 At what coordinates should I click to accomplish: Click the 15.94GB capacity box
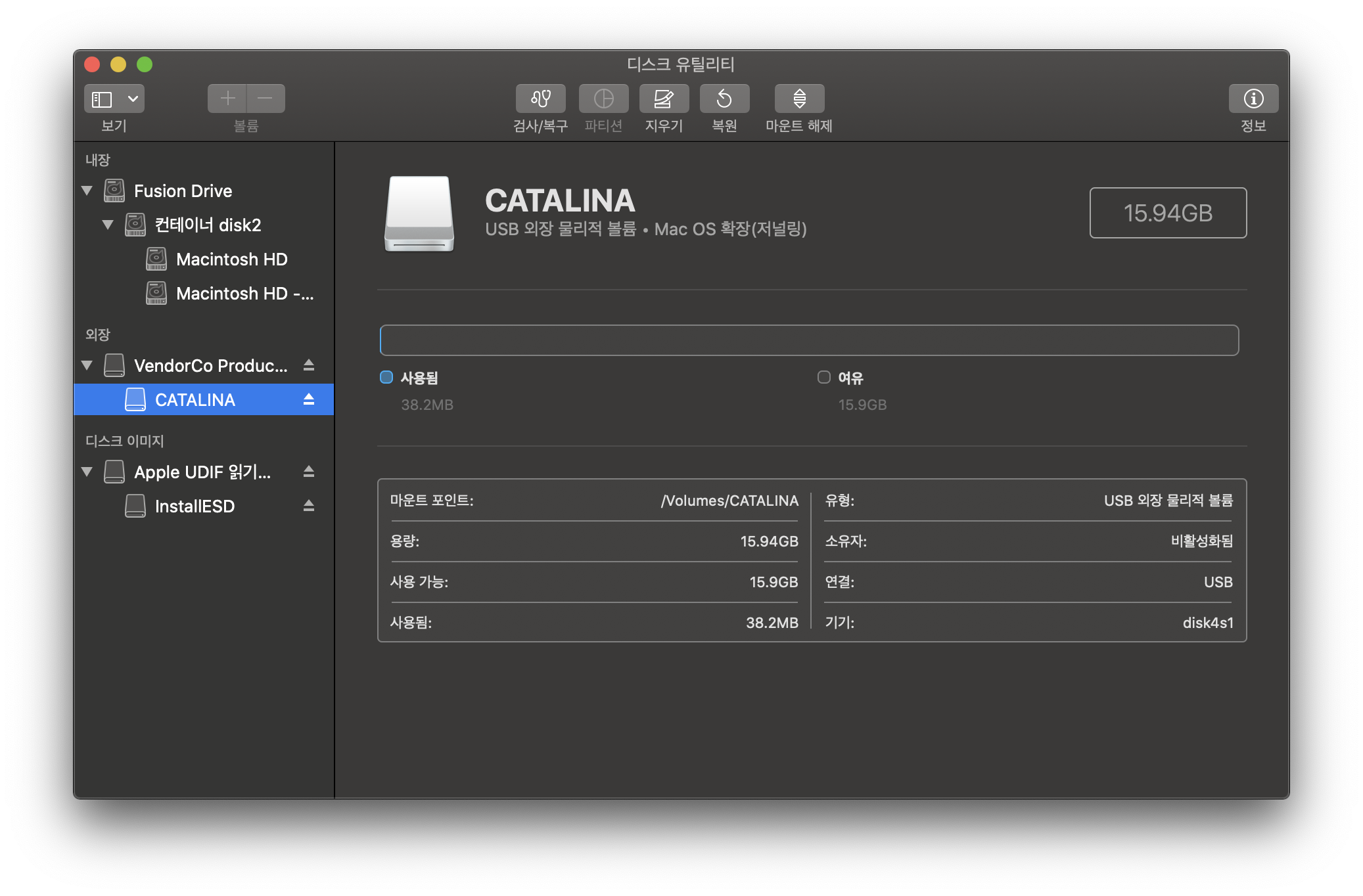(1168, 213)
